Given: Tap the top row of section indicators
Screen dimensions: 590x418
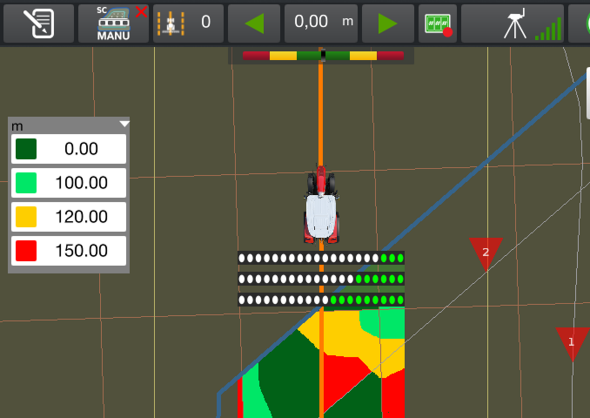Looking at the screenshot, I should pyautogui.click(x=321, y=258).
